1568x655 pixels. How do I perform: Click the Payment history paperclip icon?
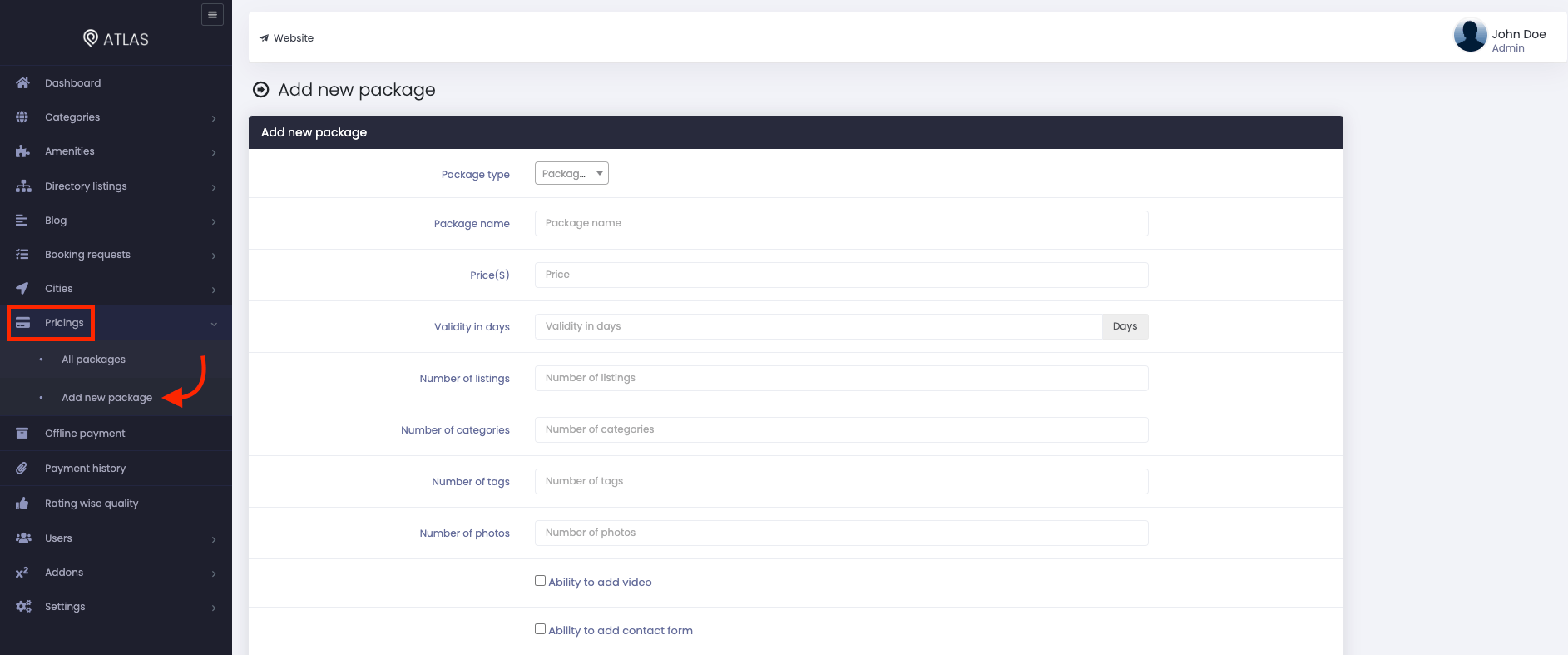coord(22,469)
